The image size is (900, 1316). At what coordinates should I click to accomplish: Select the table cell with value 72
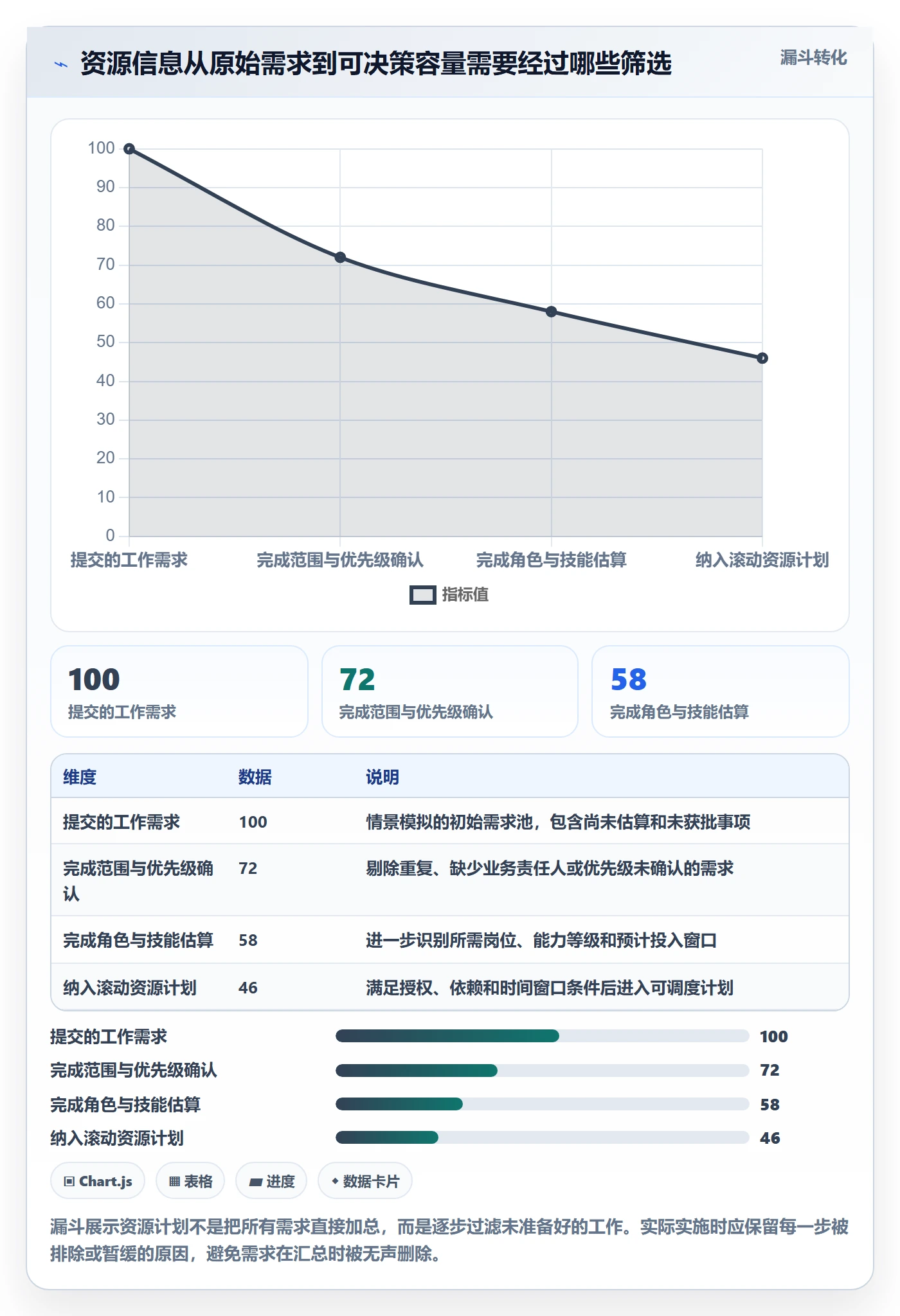[x=248, y=868]
